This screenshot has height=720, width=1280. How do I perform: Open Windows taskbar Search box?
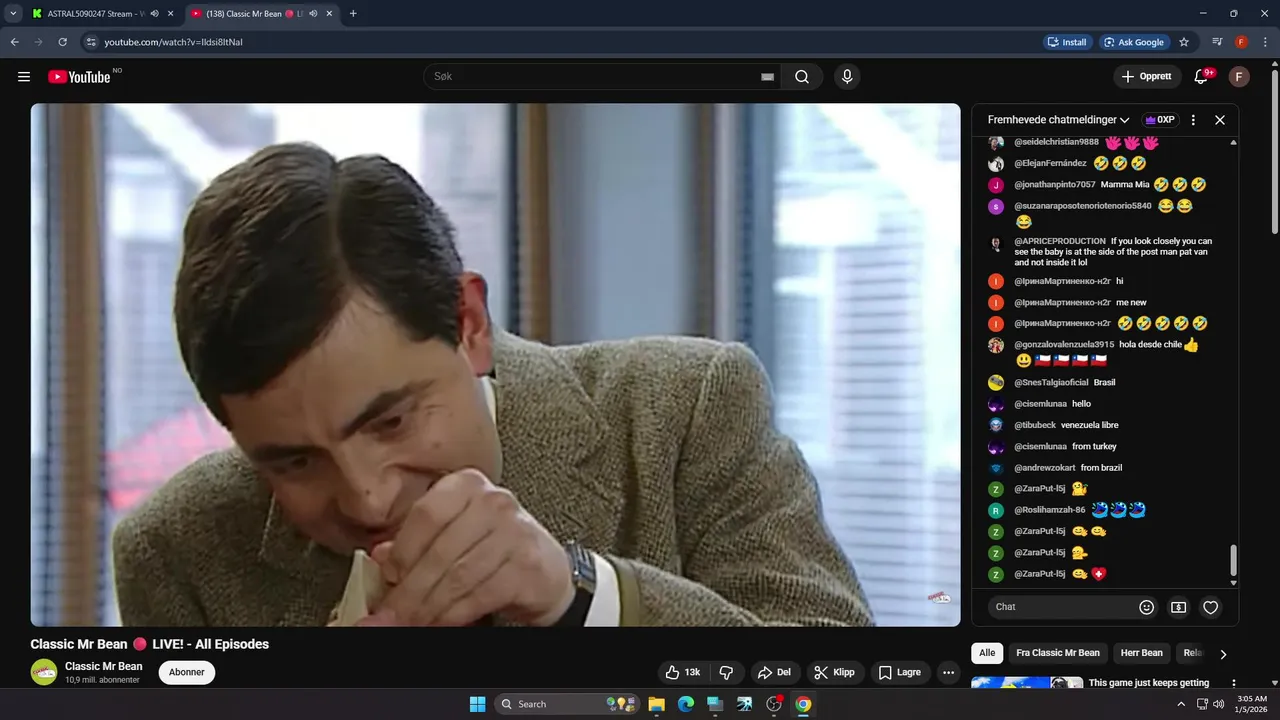click(x=565, y=704)
